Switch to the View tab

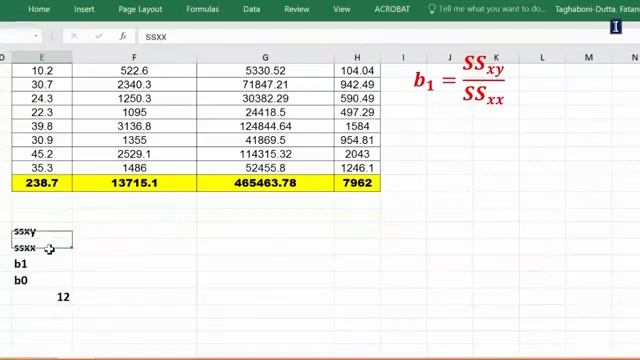coord(342,9)
